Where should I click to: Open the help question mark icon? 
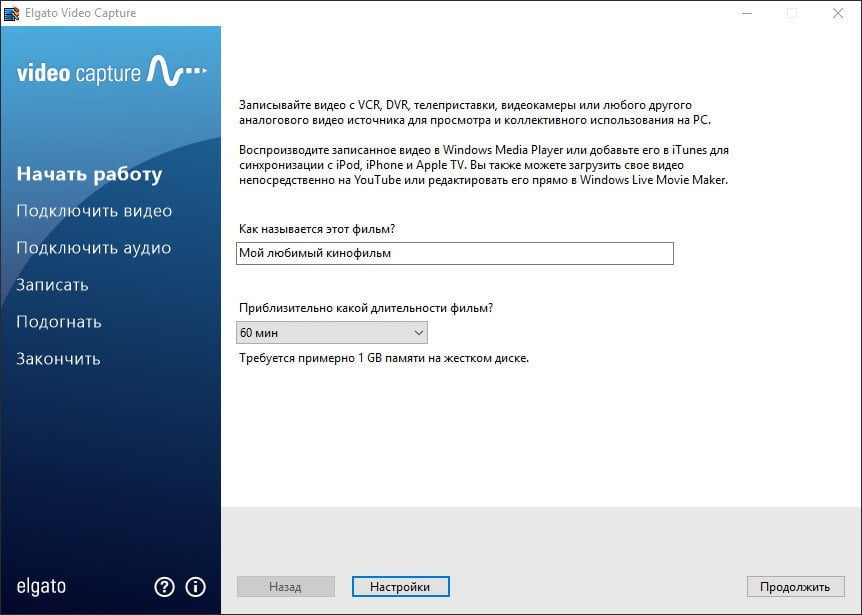tap(164, 587)
